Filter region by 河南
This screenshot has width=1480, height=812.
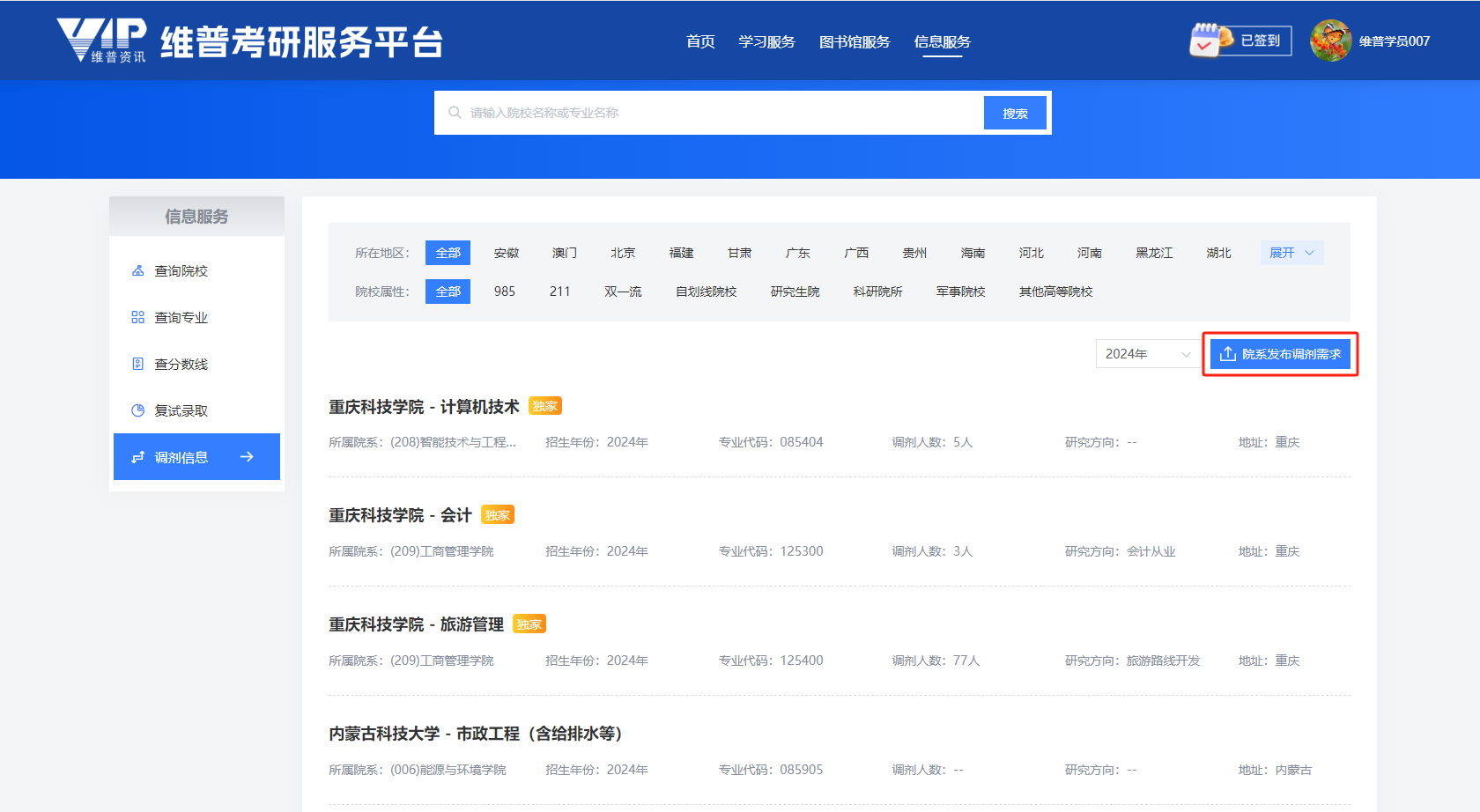pyautogui.click(x=1089, y=253)
